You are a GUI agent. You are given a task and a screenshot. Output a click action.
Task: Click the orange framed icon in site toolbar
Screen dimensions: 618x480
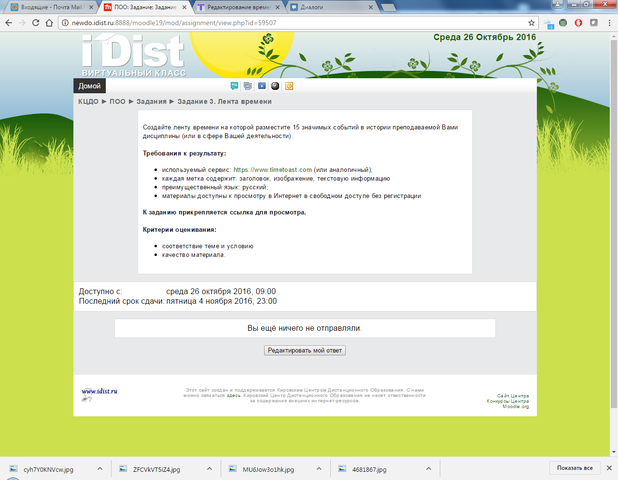(x=289, y=86)
